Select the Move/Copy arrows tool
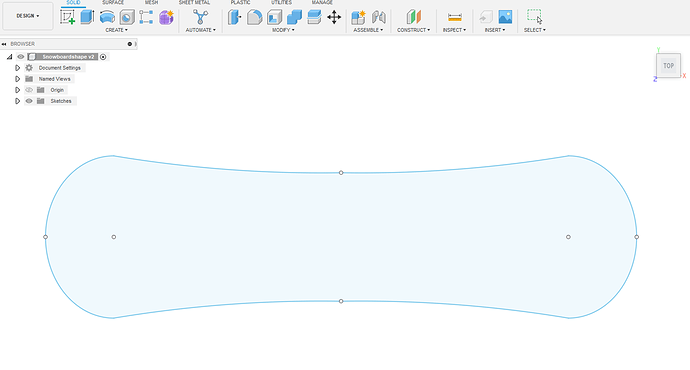Screen dimensions: 690x370 point(334,17)
